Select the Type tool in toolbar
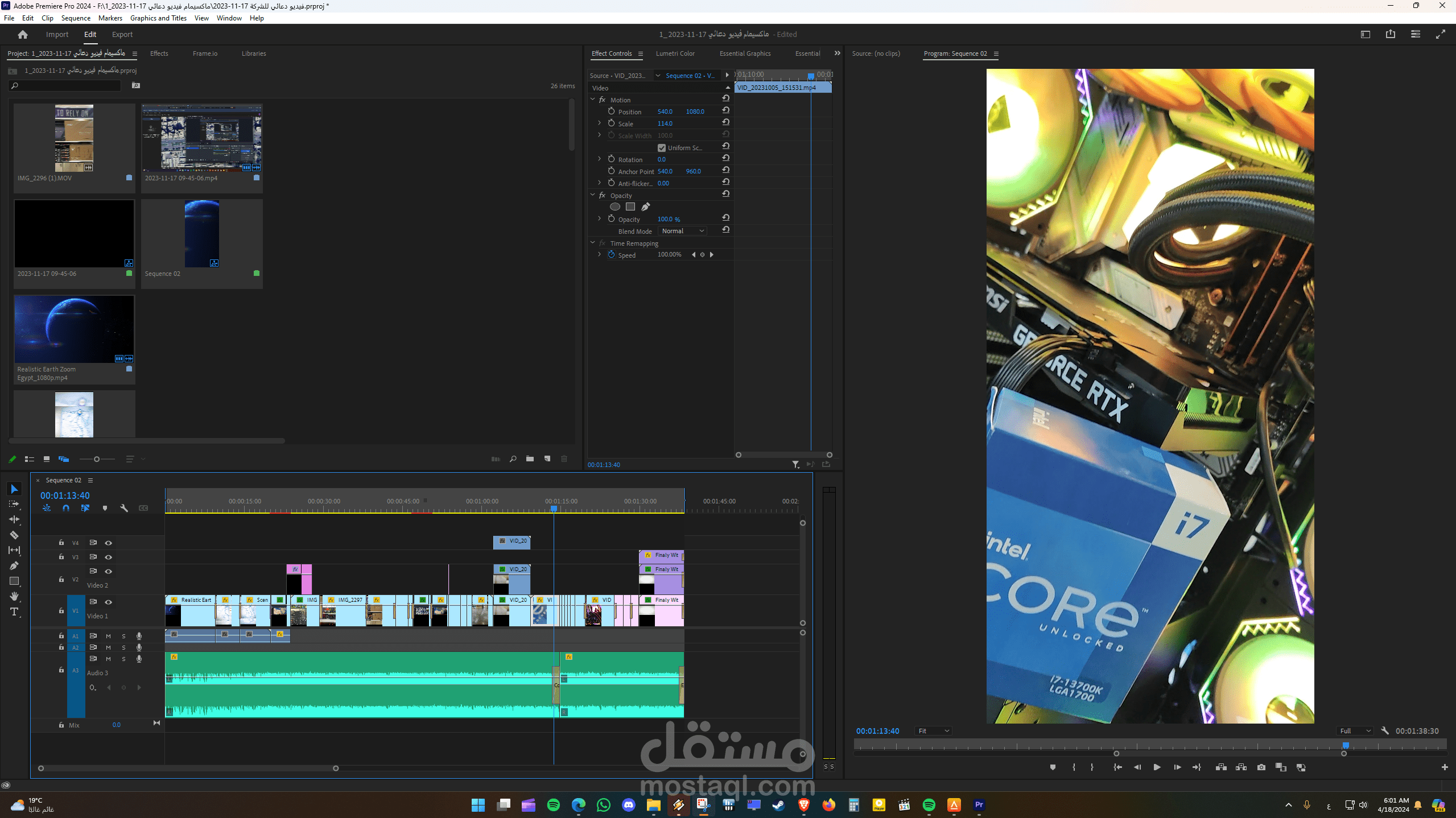 [14, 612]
